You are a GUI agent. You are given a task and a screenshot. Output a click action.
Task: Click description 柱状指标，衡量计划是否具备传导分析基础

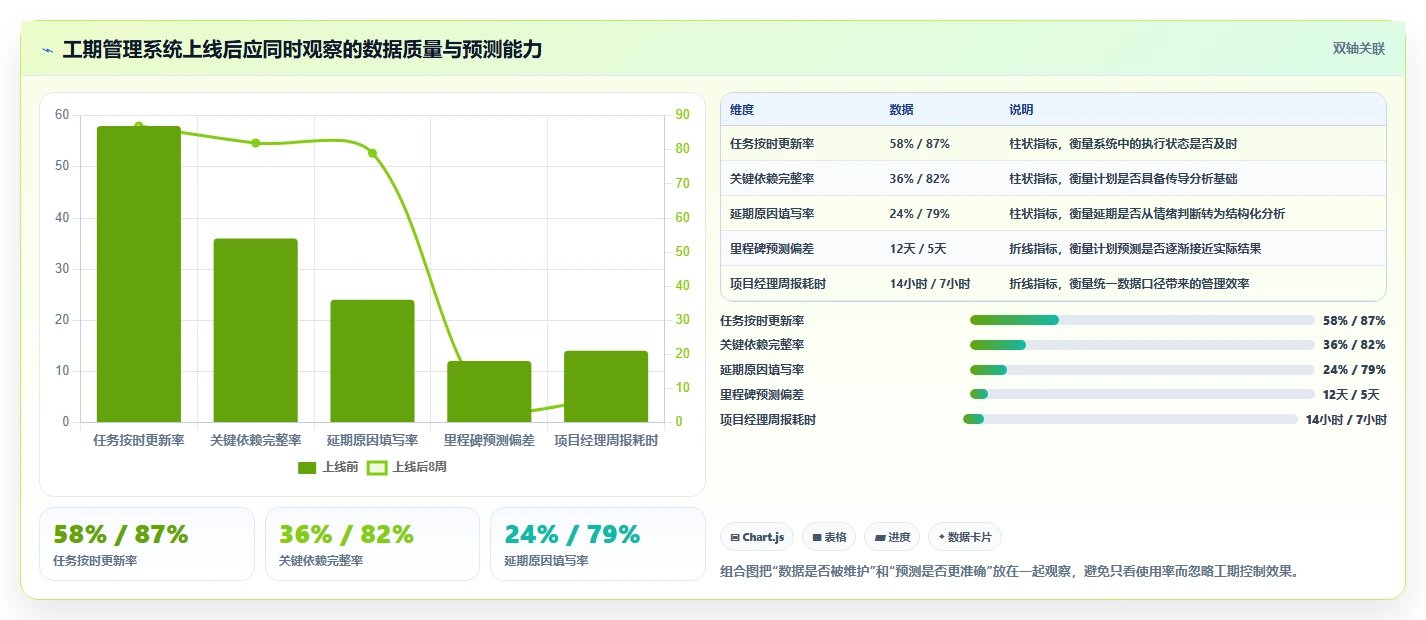click(x=1123, y=179)
